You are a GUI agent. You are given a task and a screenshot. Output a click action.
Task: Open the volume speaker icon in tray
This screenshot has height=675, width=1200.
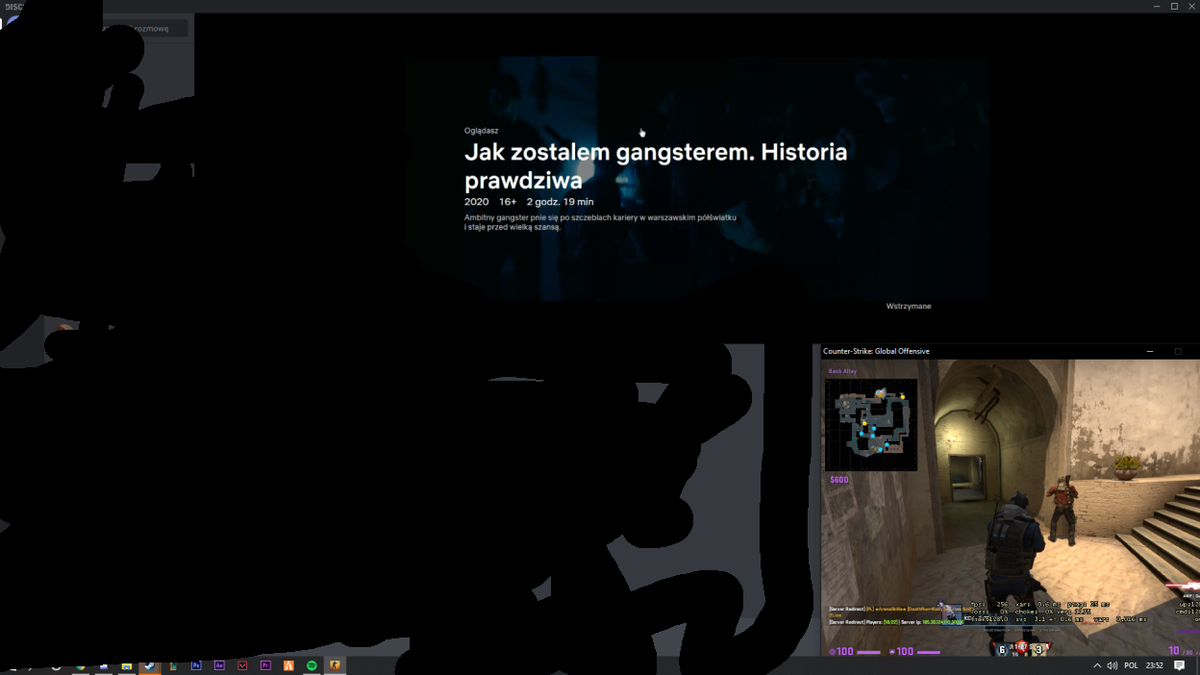[1113, 665]
